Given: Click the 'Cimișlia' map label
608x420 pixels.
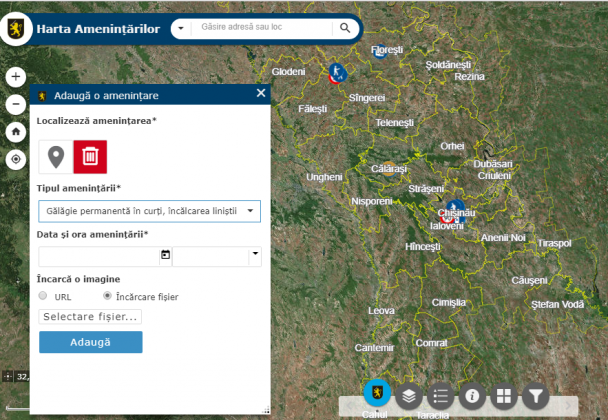Looking at the screenshot, I should point(449,302).
